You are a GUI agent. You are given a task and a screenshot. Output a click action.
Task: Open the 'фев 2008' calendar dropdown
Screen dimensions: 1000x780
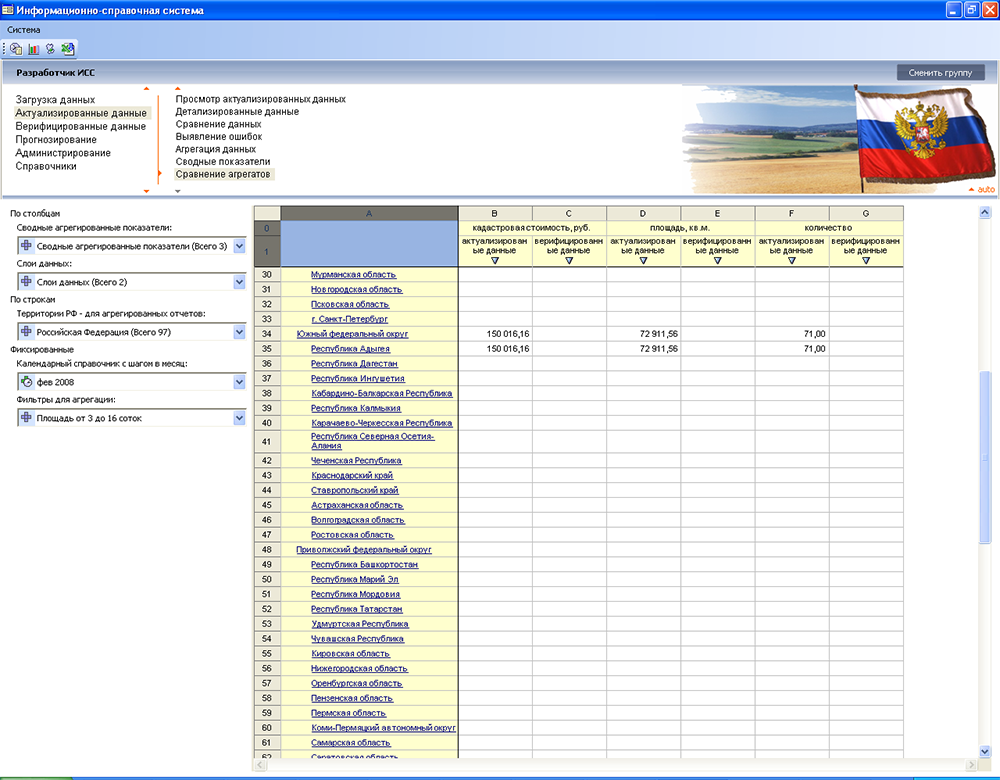239,382
